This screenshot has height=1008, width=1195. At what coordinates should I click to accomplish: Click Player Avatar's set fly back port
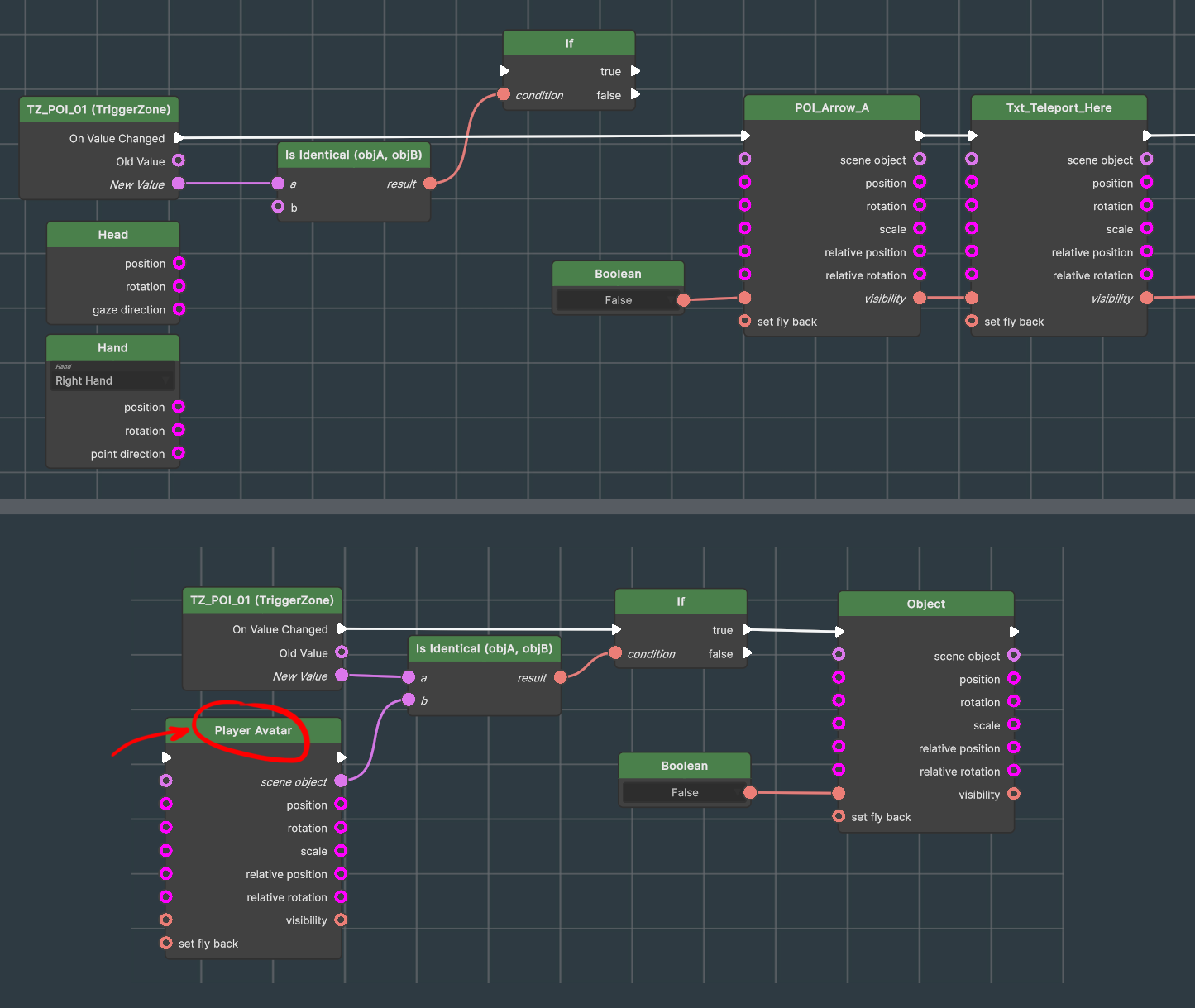coord(166,943)
